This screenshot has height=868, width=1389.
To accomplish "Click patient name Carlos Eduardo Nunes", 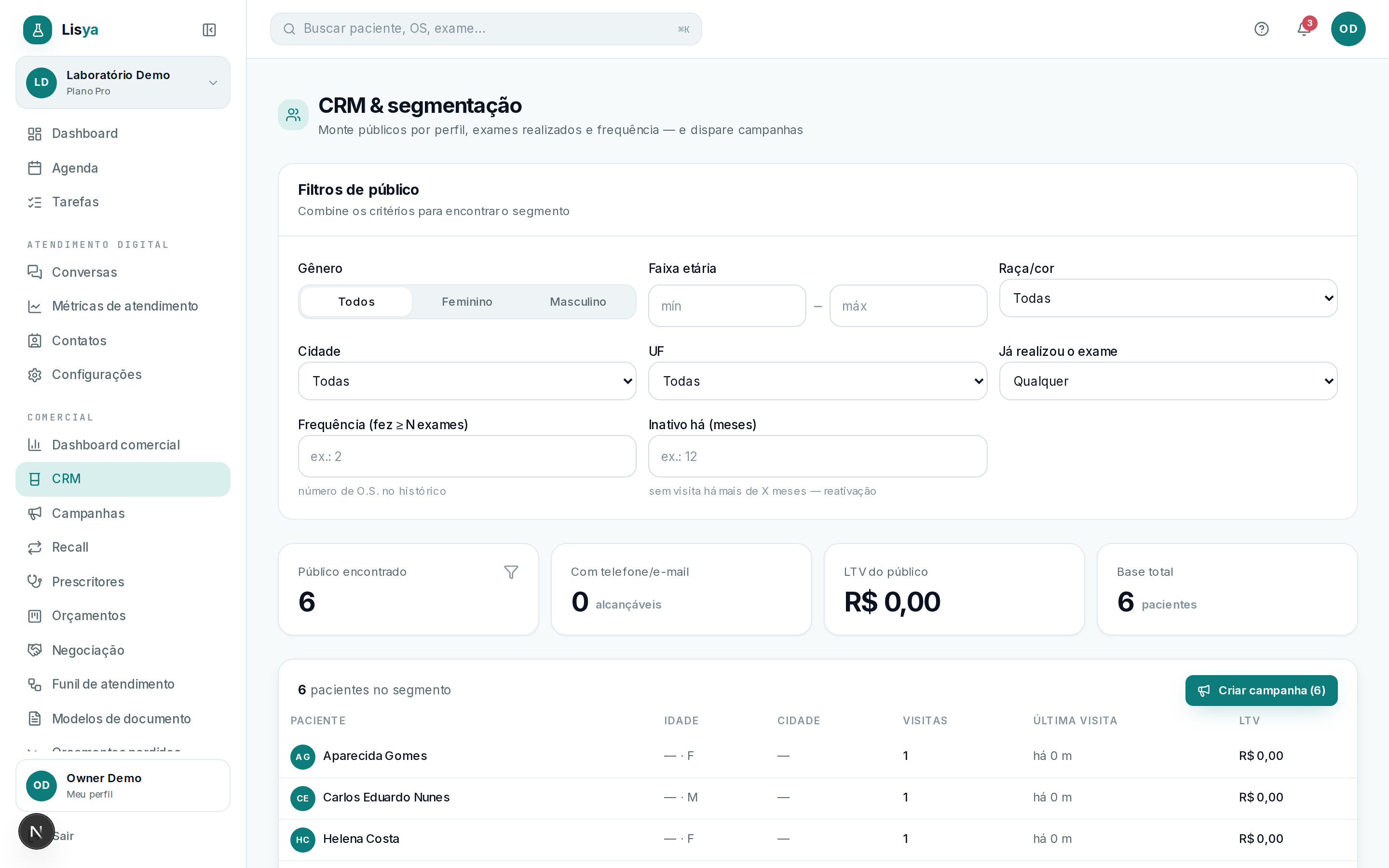I will (386, 798).
